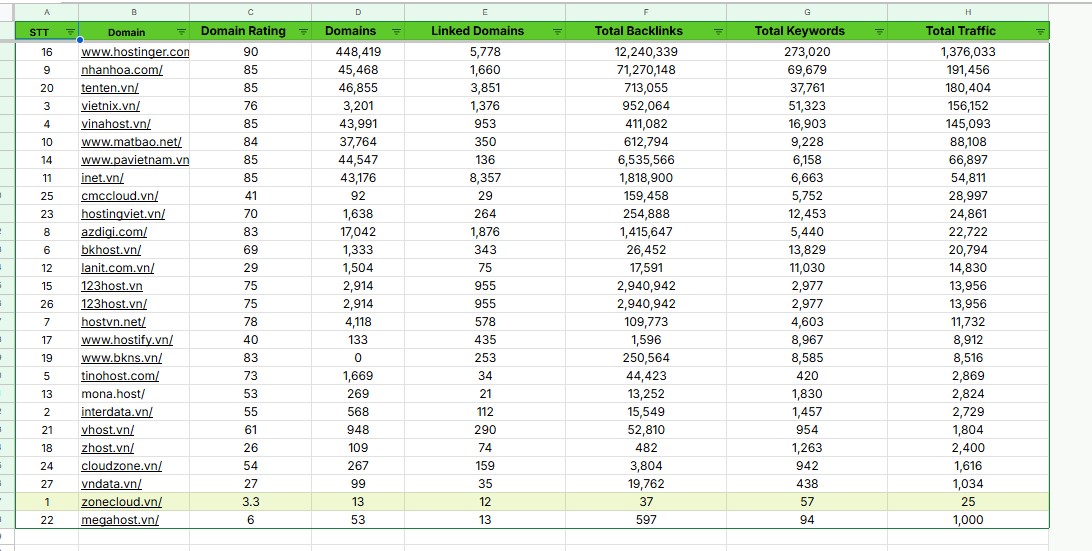
Task: Select zonecloud domain rating cell 3.3
Action: point(251,502)
